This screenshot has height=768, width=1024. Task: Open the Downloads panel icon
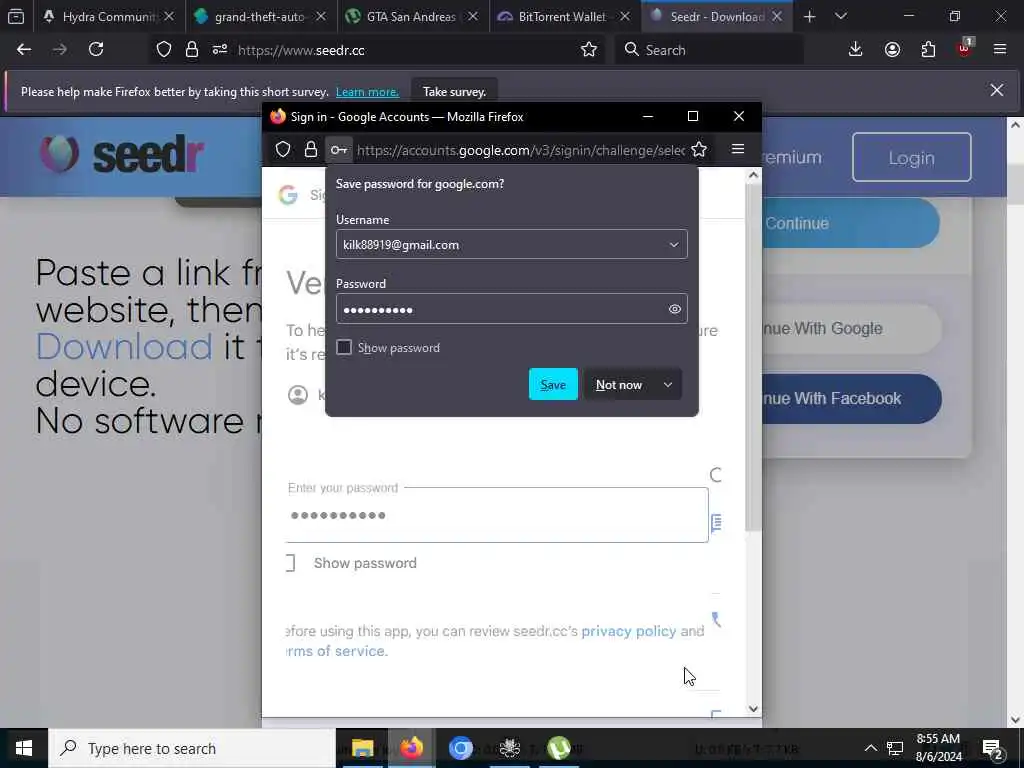coord(855,50)
